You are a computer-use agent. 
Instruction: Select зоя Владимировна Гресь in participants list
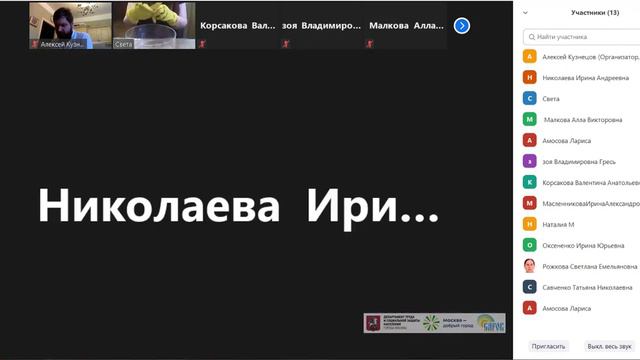click(580, 162)
